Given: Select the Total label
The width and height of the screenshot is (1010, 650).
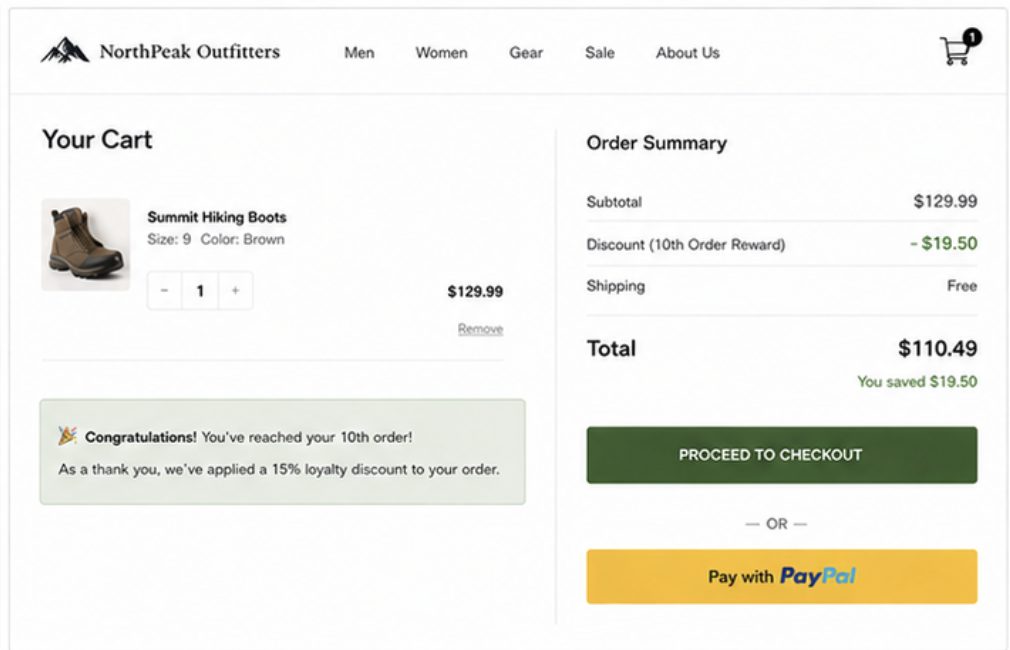Looking at the screenshot, I should coord(611,349).
